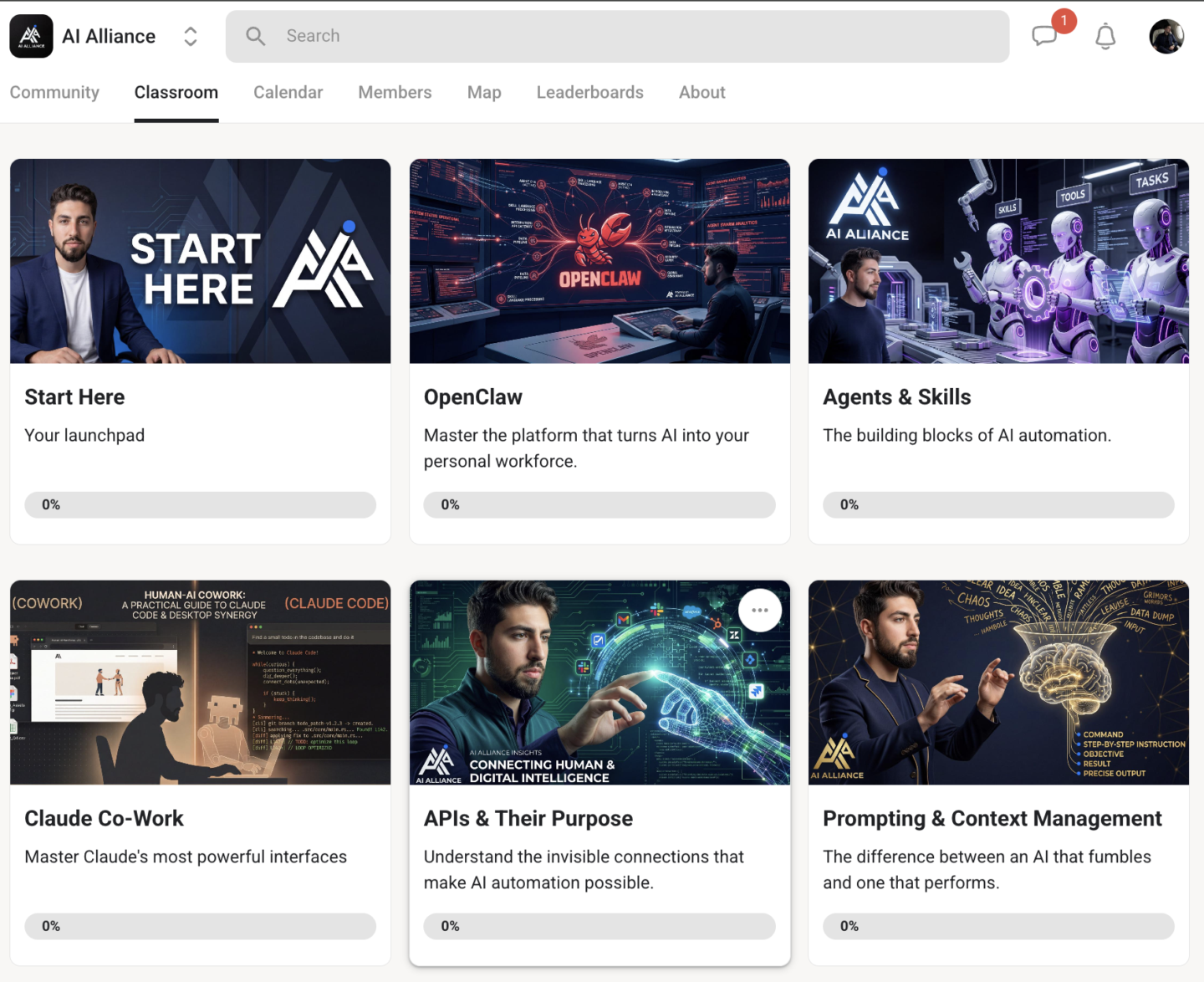Viewport: 1204px width, 982px height.
Task: Click the OpenClaw progress bar
Action: click(599, 504)
